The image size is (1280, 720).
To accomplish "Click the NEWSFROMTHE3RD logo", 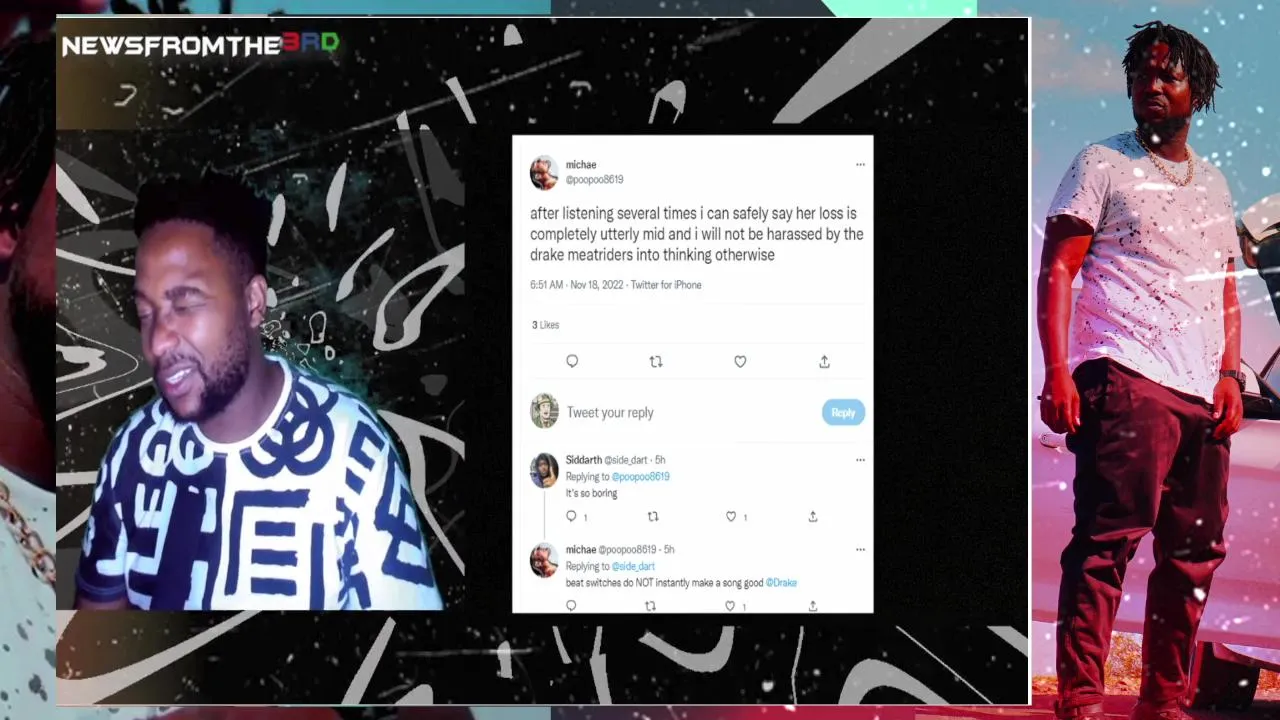I will point(200,44).
